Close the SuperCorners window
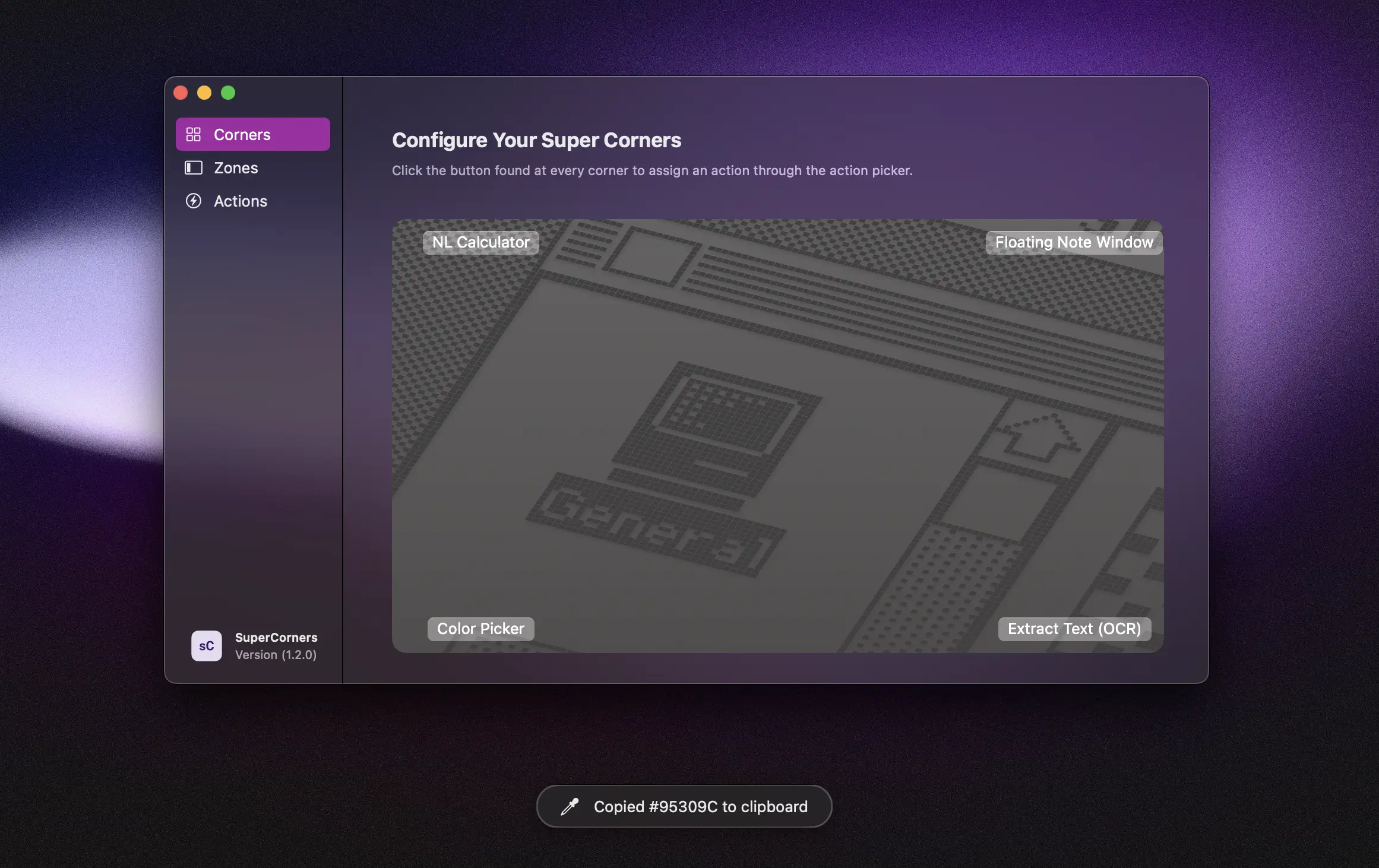Image resolution: width=1379 pixels, height=868 pixels. [x=181, y=93]
